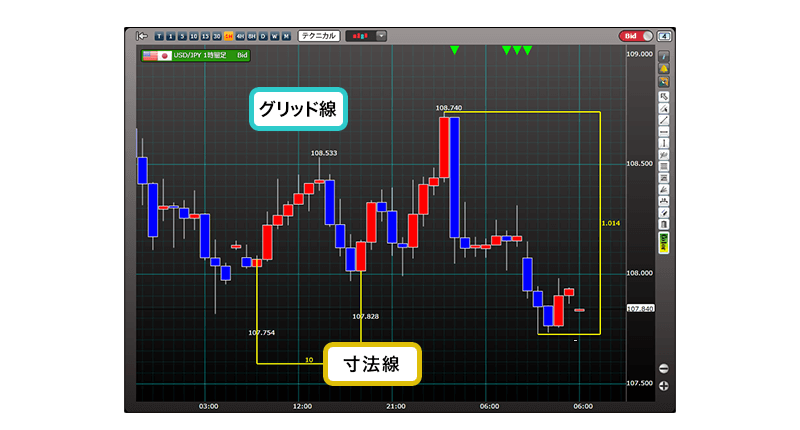Open the green-yellow color picker button

pos(664,242)
